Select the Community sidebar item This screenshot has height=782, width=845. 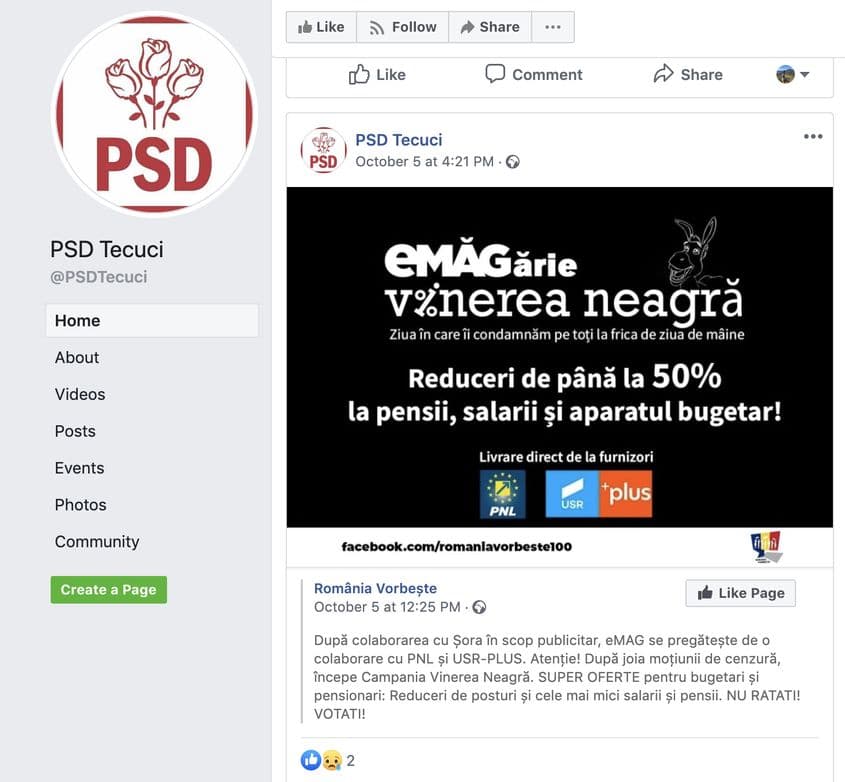tap(97, 541)
